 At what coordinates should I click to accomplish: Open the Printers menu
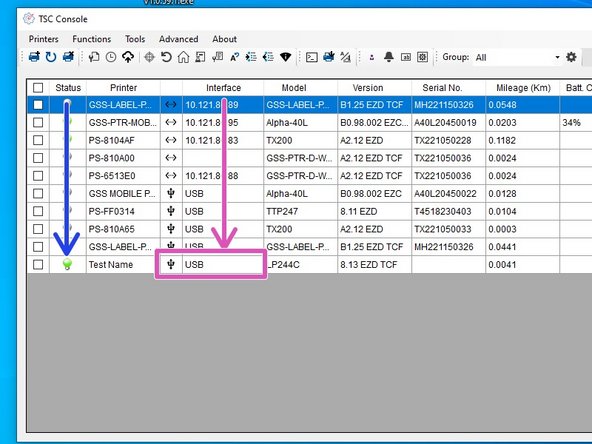pyautogui.click(x=43, y=39)
